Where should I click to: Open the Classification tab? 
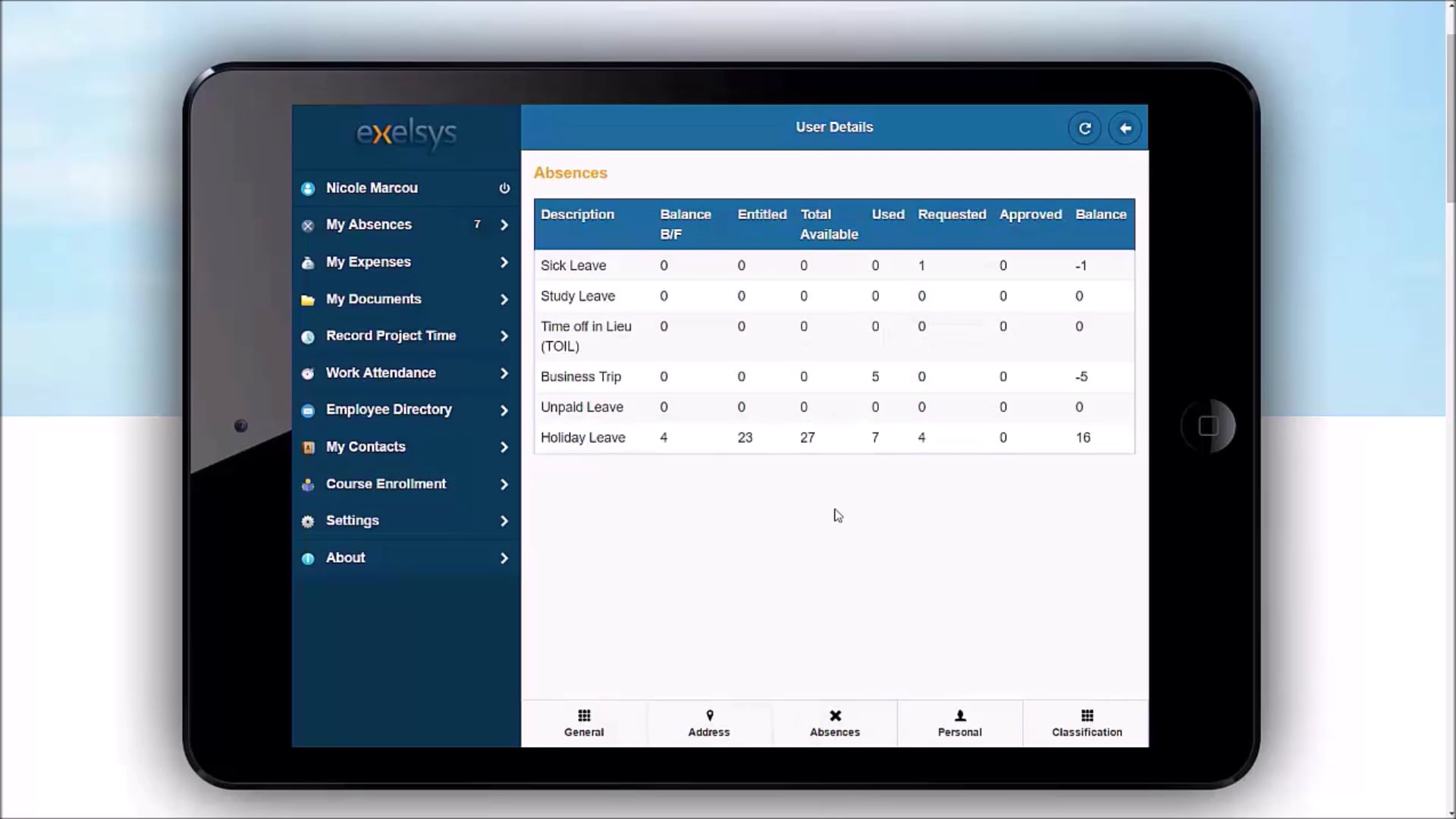1087,723
